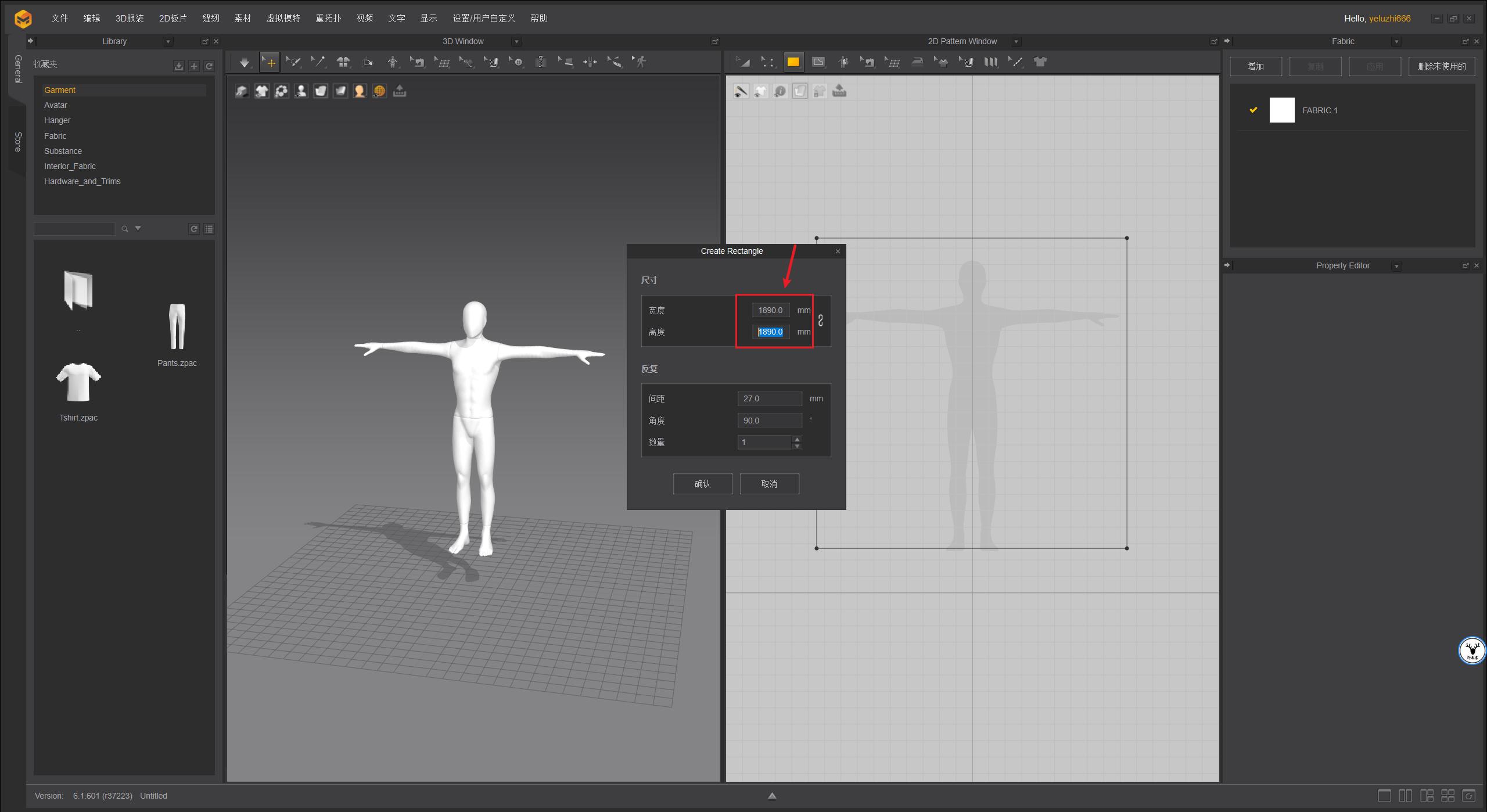Open the 缝纫 menu
Viewport: 1487px width, 812px height.
coord(210,18)
